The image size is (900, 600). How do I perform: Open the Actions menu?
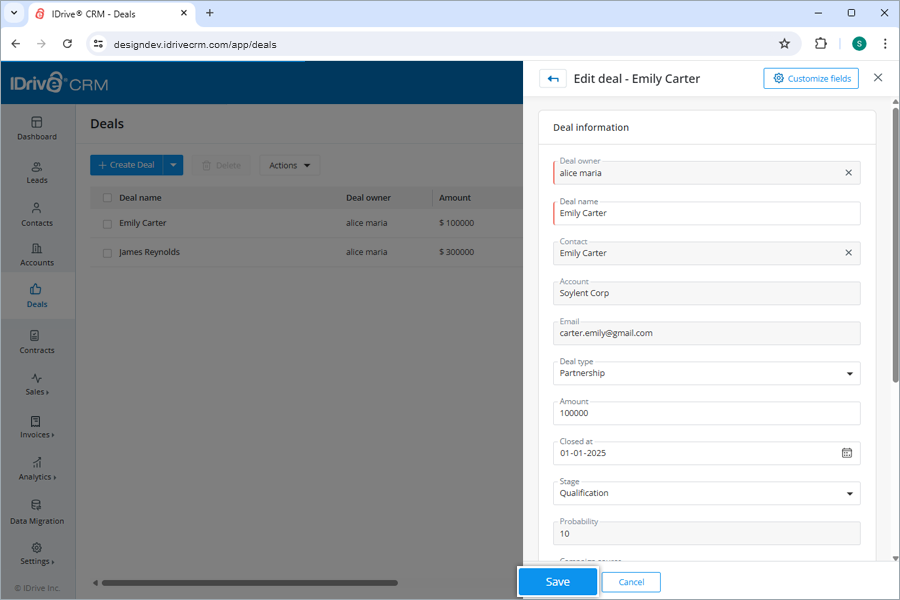289,165
